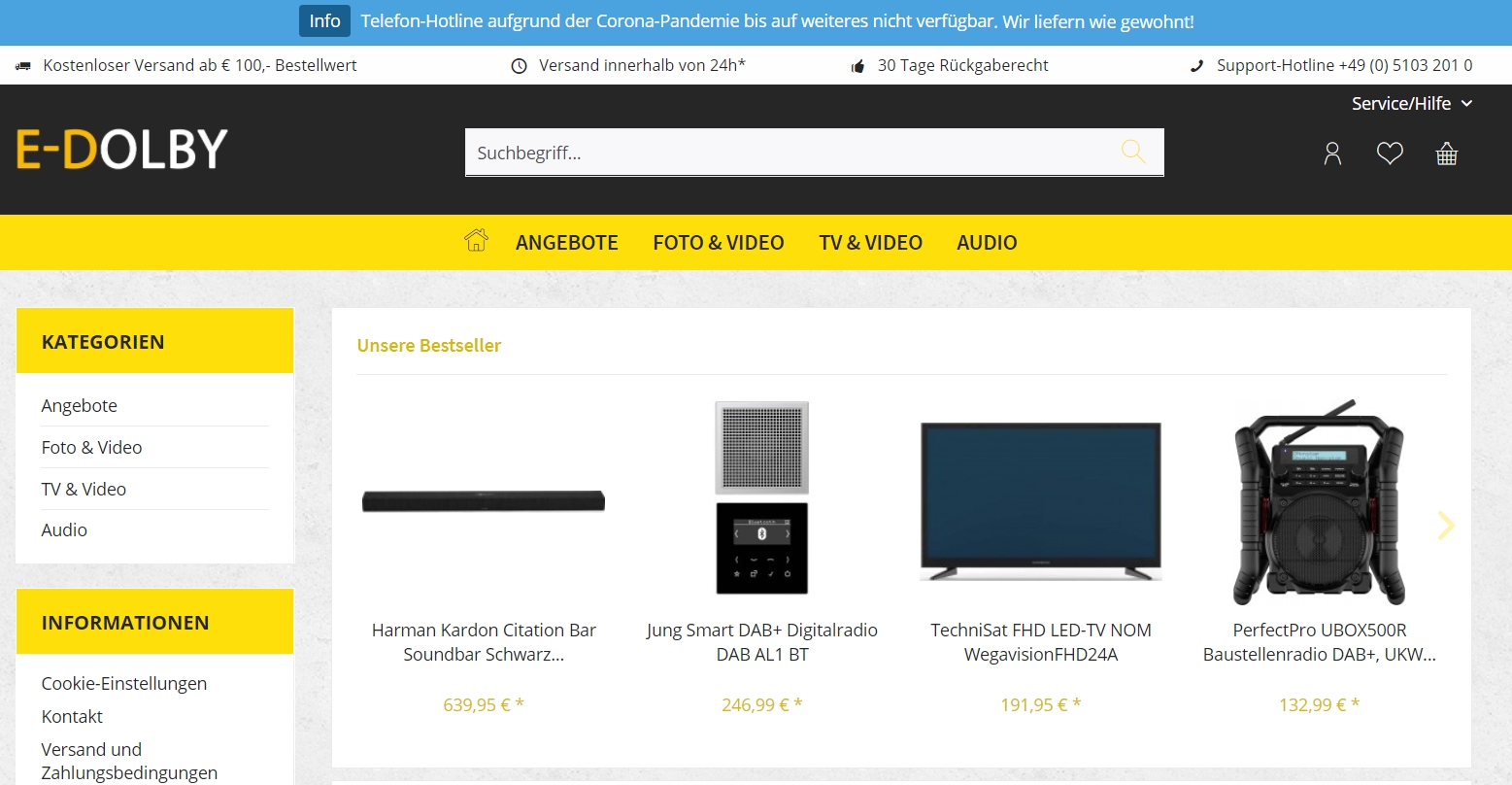Image resolution: width=1512 pixels, height=785 pixels.
Task: Click the 191,95 € price
Action: [x=1041, y=705]
